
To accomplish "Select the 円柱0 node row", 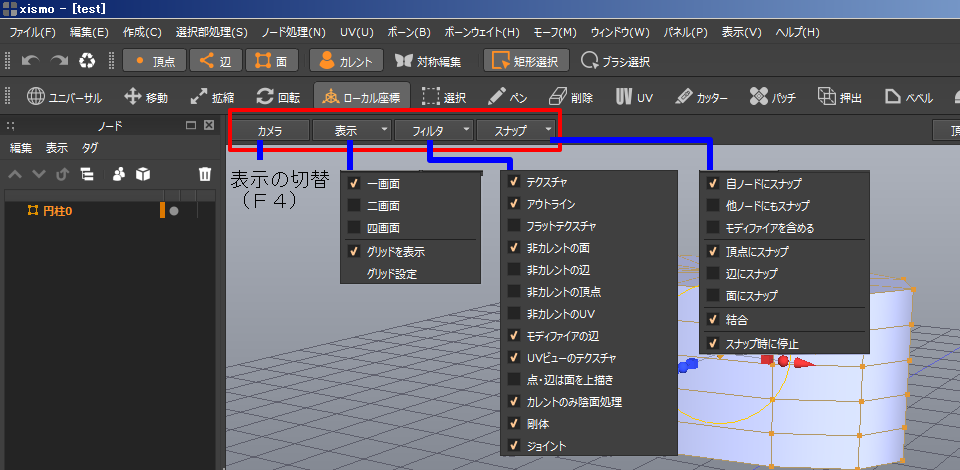I will pyautogui.click(x=109, y=211).
